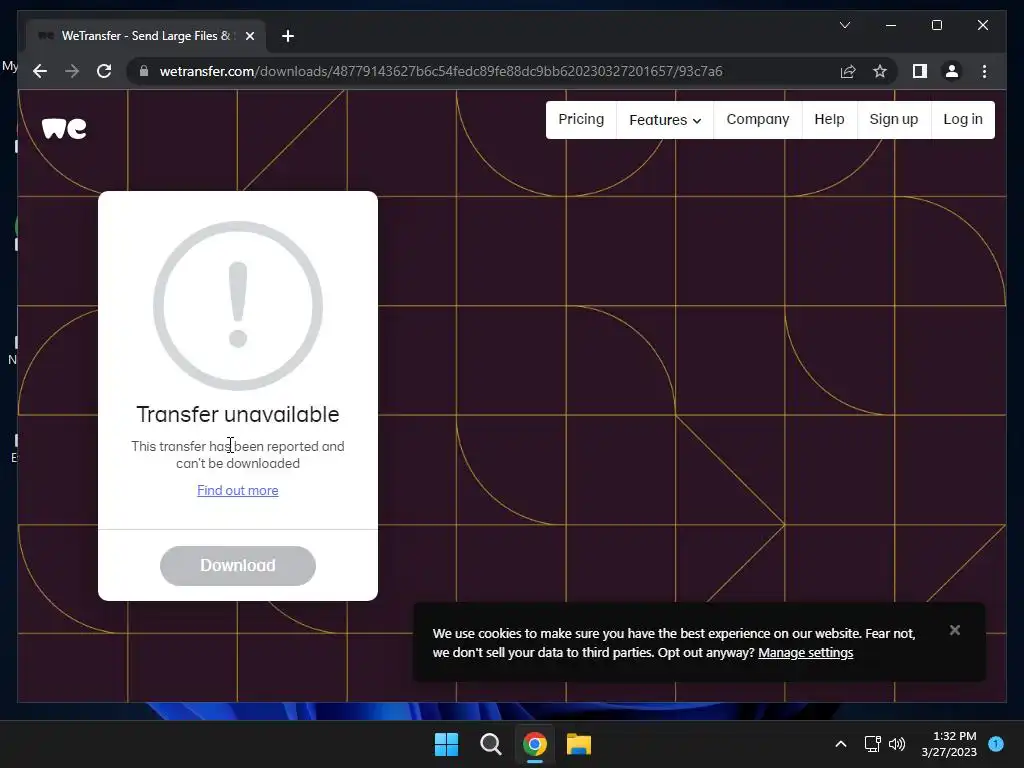This screenshot has width=1024, height=768.
Task: Click Log in in navigation
Action: click(x=963, y=120)
